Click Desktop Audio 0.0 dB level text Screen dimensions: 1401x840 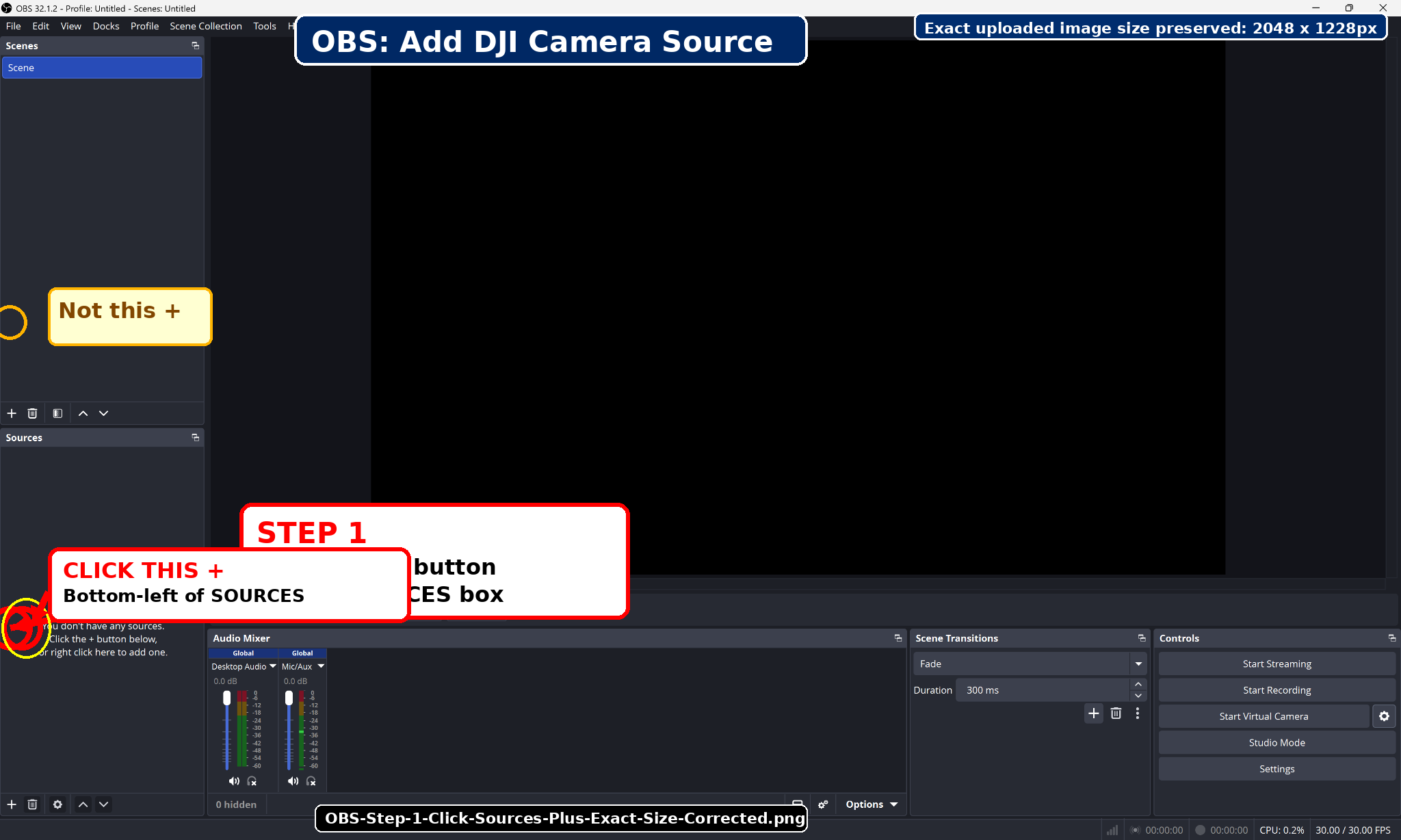[226, 681]
